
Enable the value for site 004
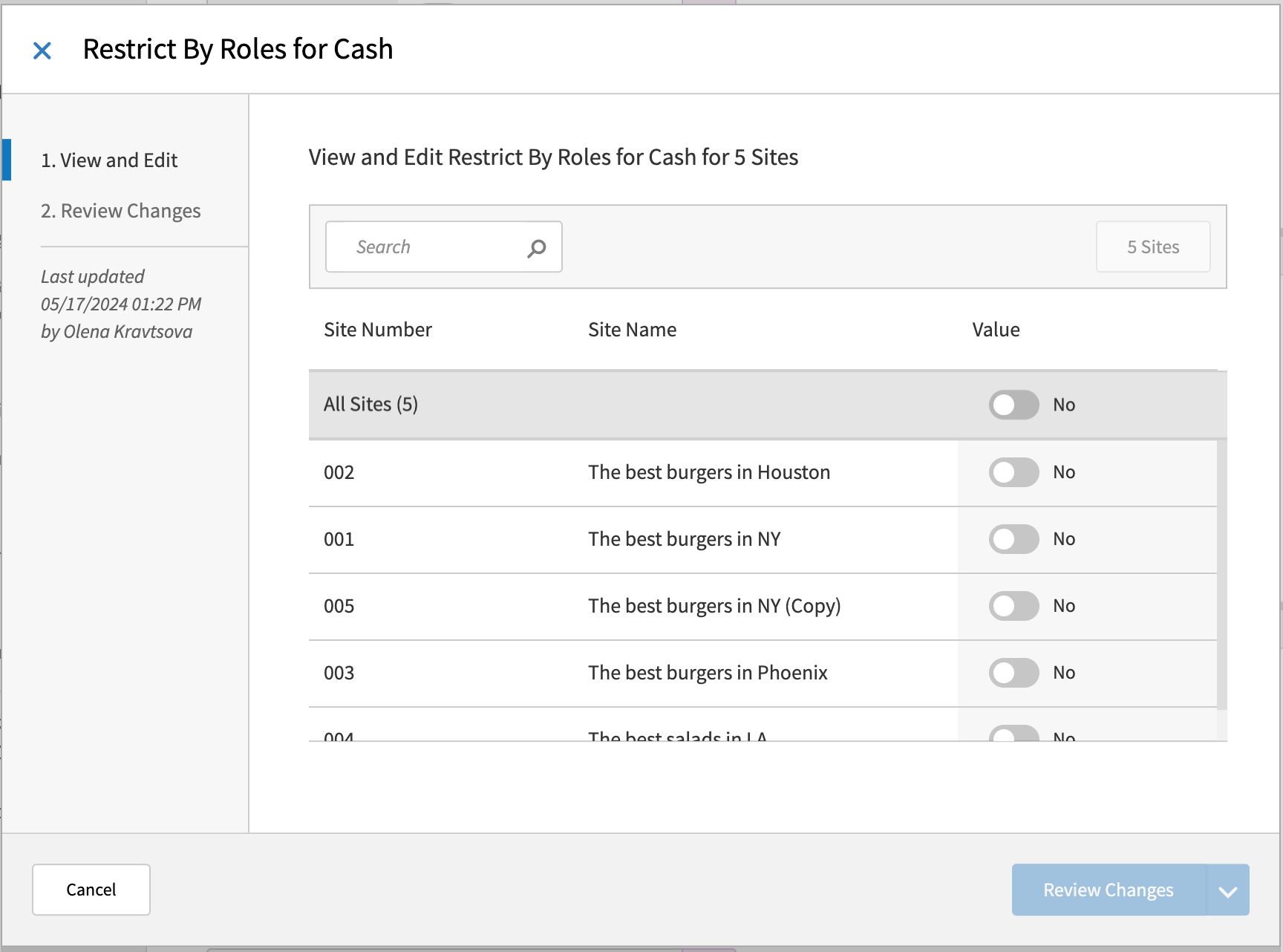[1013, 734]
